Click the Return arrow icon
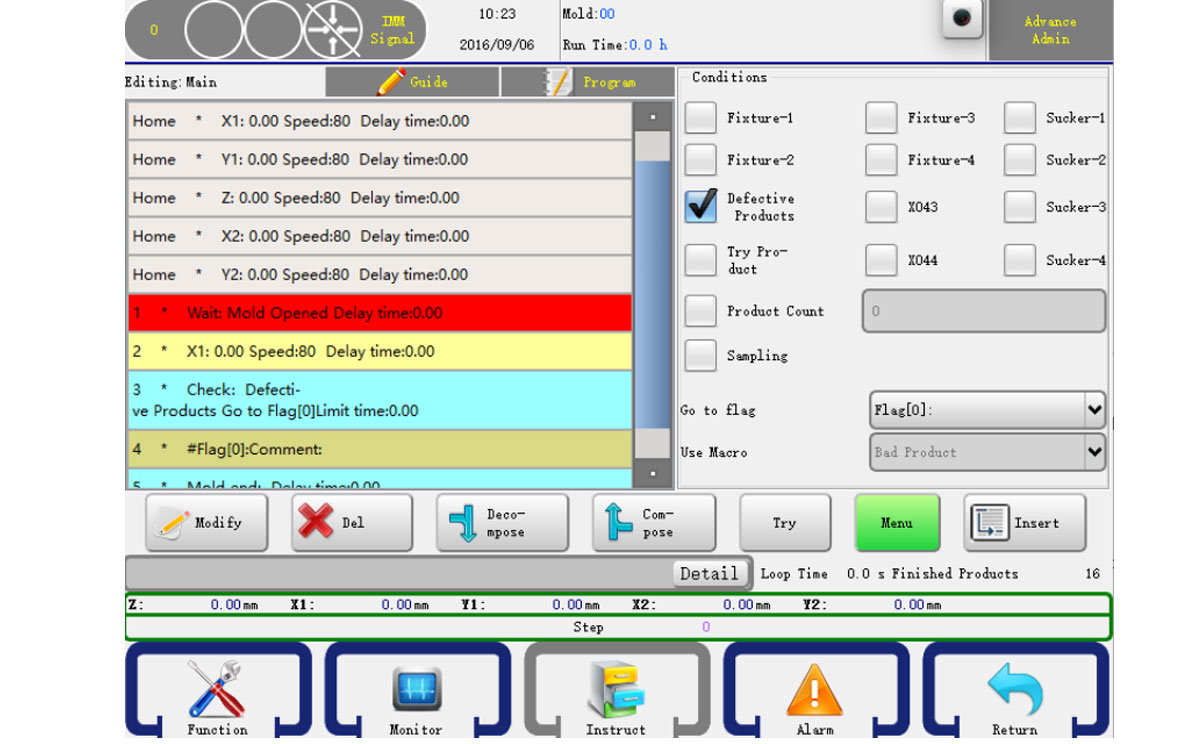 pyautogui.click(x=1014, y=689)
